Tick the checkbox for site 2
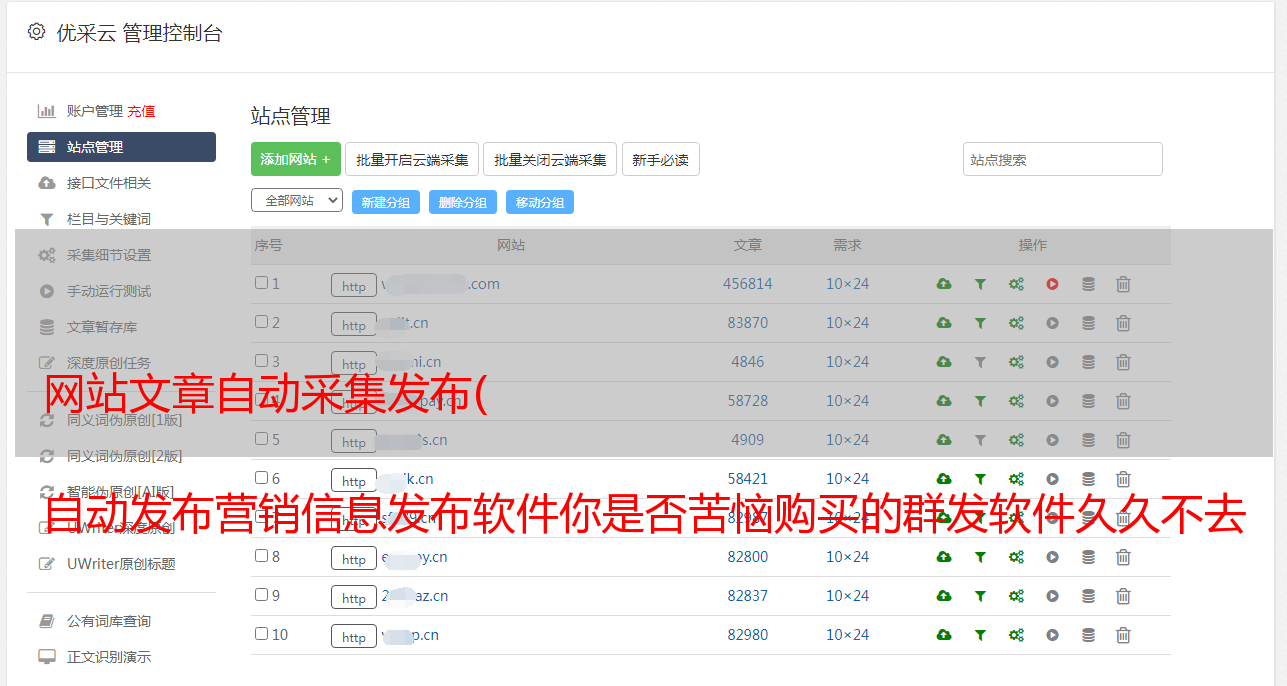Viewport: 1287px width, 686px height. pyautogui.click(x=261, y=322)
